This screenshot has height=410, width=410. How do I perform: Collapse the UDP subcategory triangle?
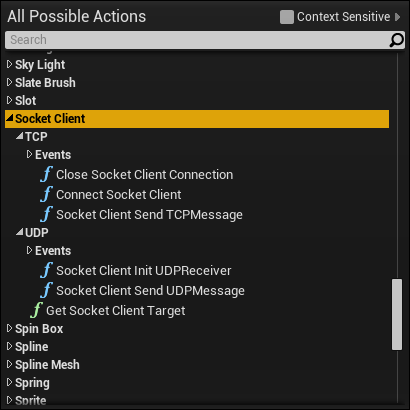click(x=20, y=232)
